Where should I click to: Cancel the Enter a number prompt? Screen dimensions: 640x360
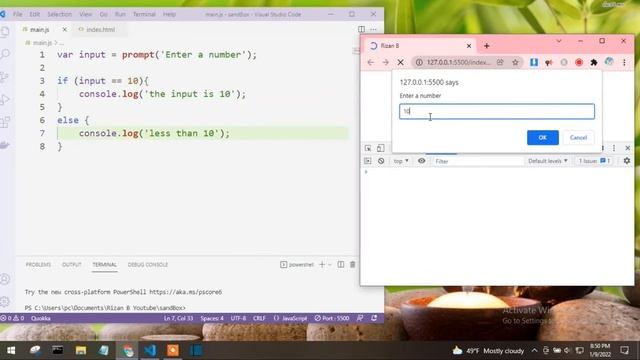[578, 138]
